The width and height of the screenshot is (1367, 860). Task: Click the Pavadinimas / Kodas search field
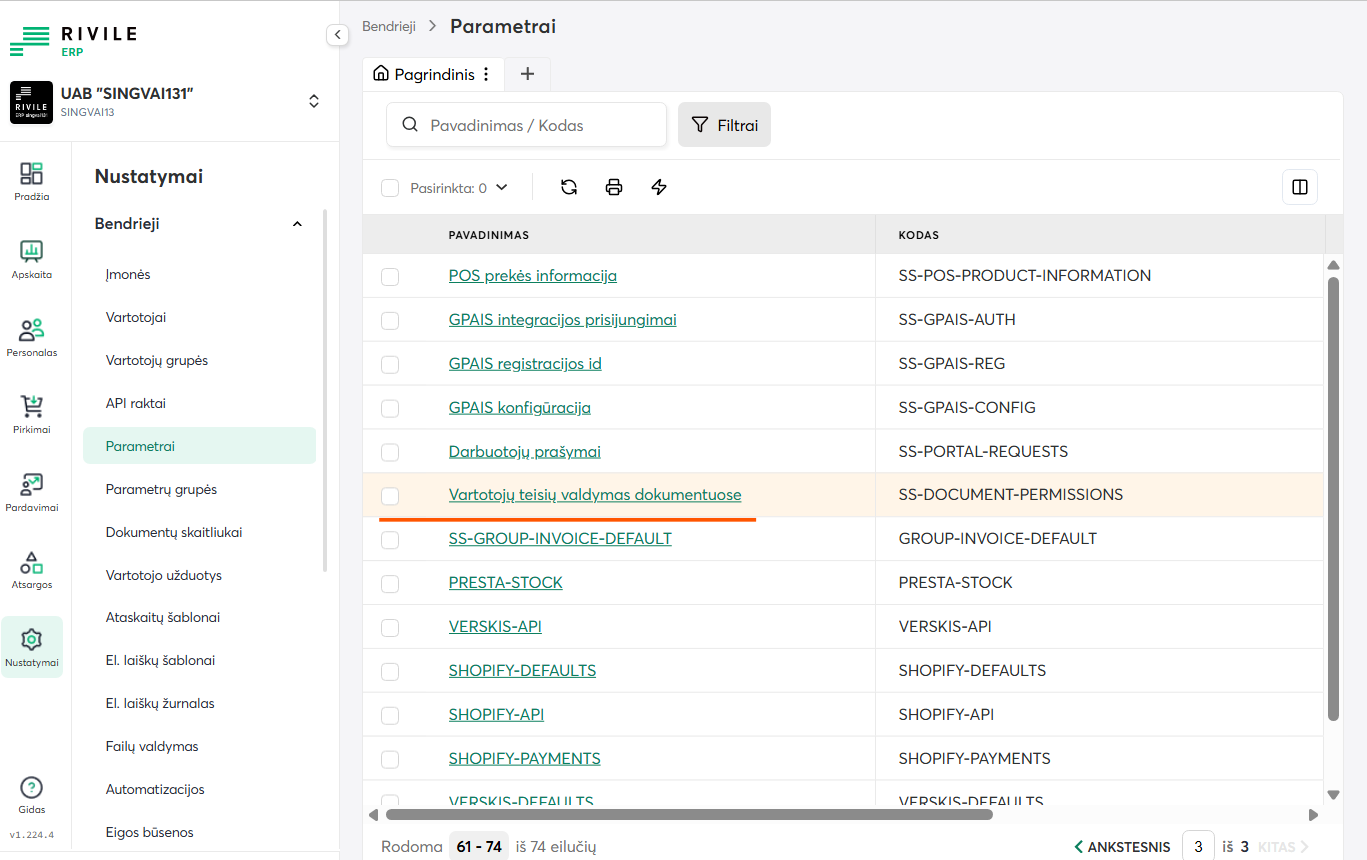[540, 125]
